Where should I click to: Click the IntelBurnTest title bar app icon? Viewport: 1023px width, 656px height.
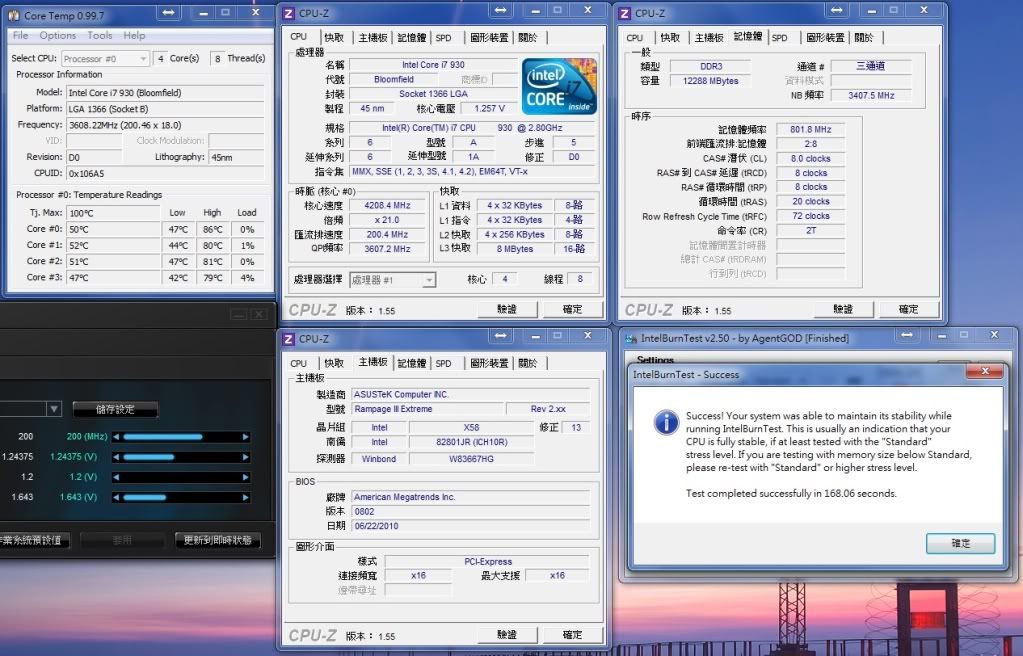[x=631, y=338]
